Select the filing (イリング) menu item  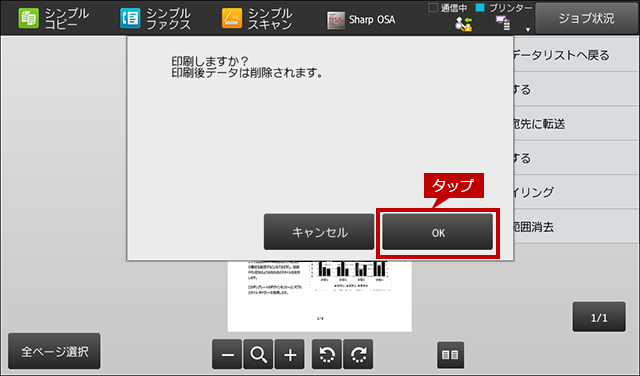click(x=576, y=192)
